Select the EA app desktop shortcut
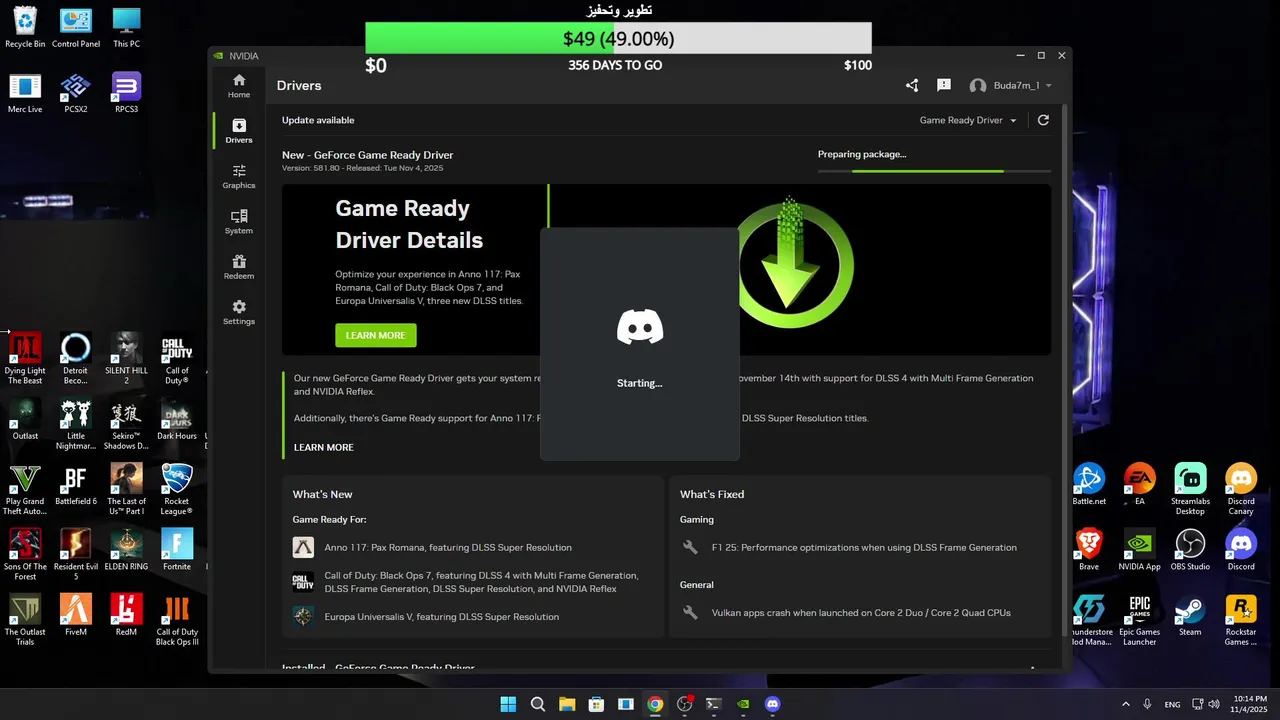Image resolution: width=1280 pixels, height=720 pixels. pyautogui.click(x=1139, y=484)
